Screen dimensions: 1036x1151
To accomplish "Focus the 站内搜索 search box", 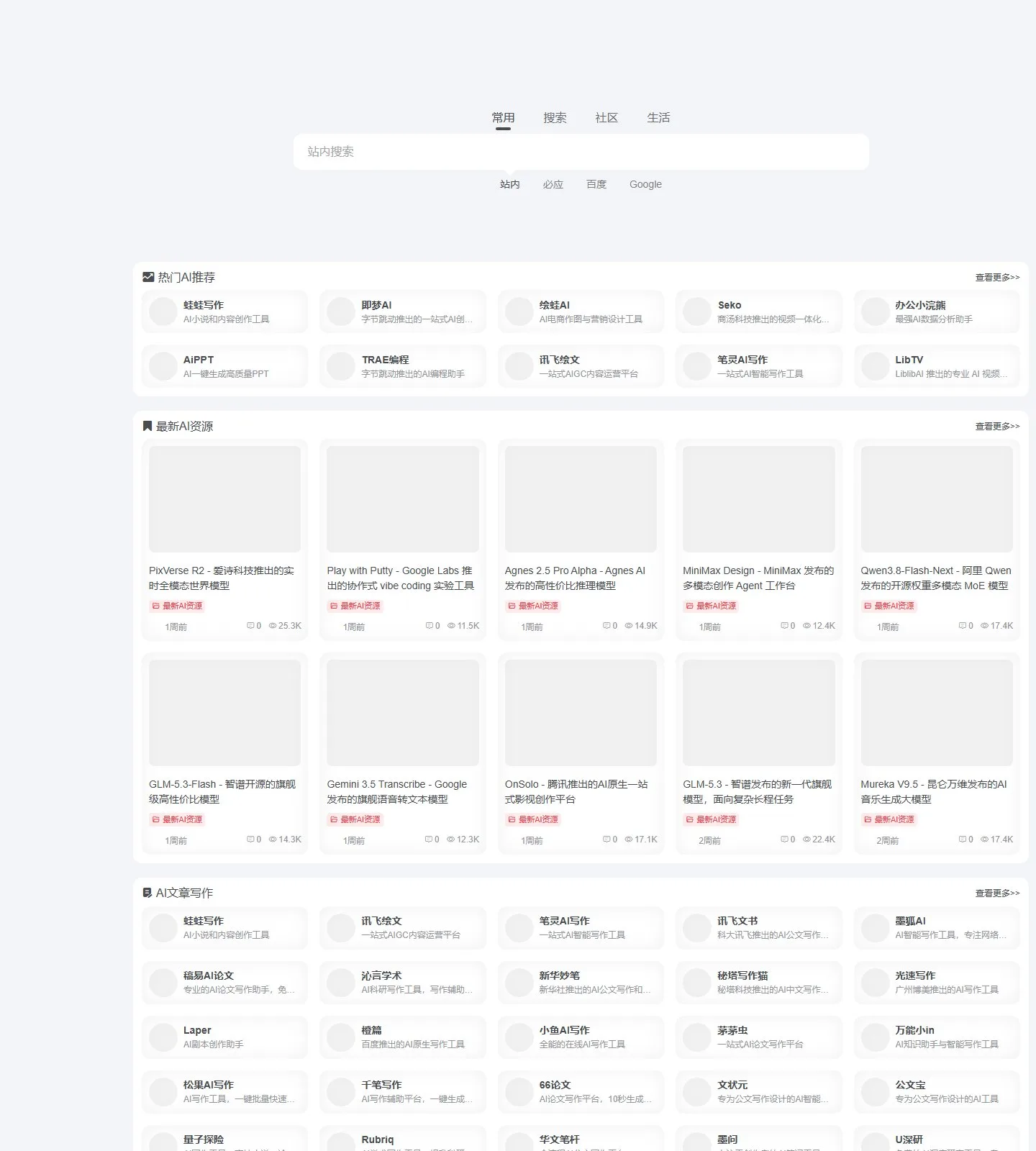I will pos(581,152).
